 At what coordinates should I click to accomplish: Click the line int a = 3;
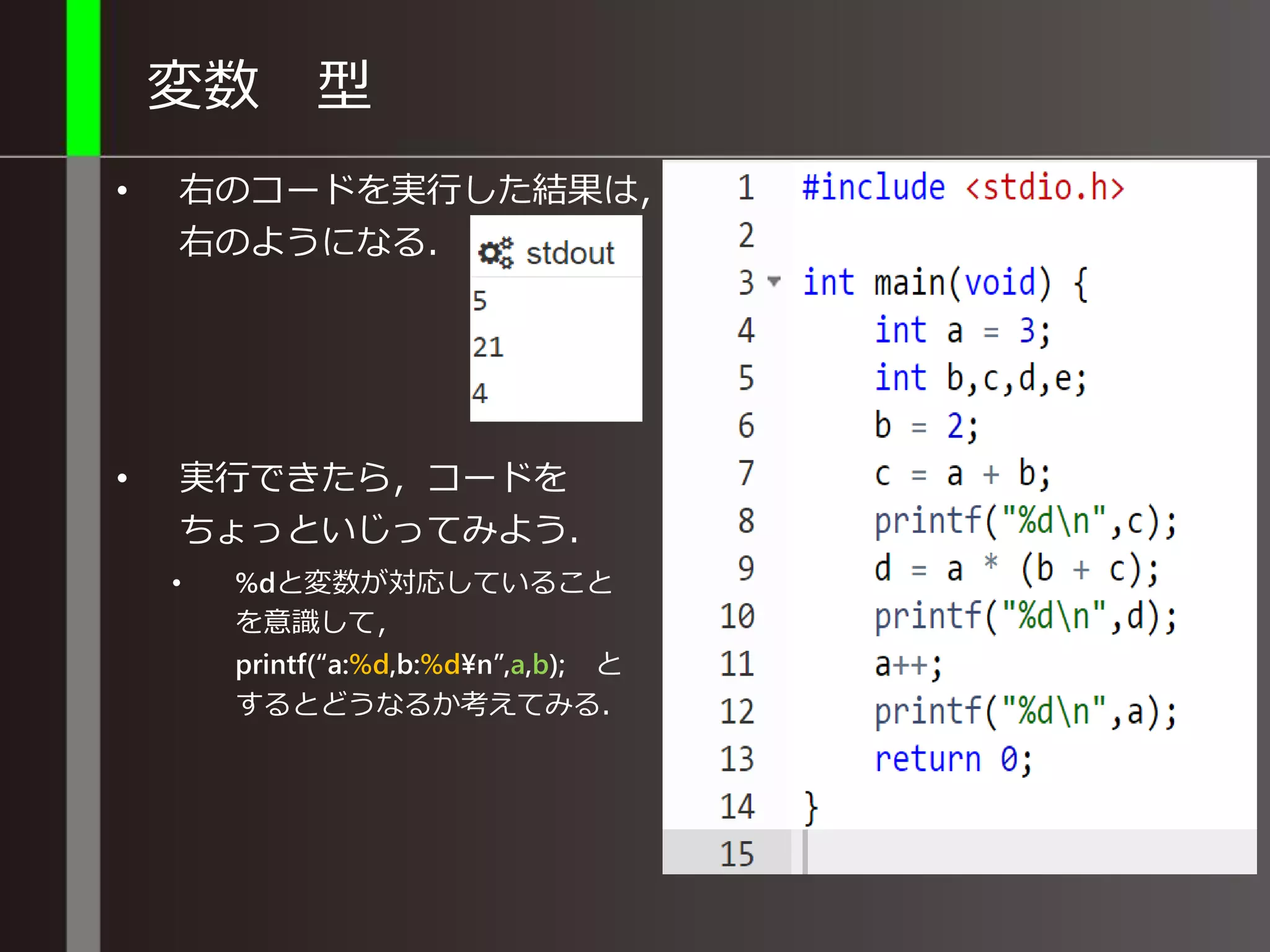tap(962, 330)
